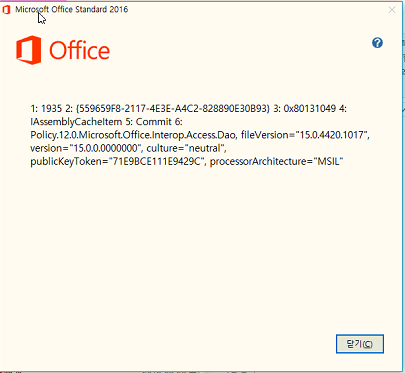Click the blue help question mark icon

377,43
